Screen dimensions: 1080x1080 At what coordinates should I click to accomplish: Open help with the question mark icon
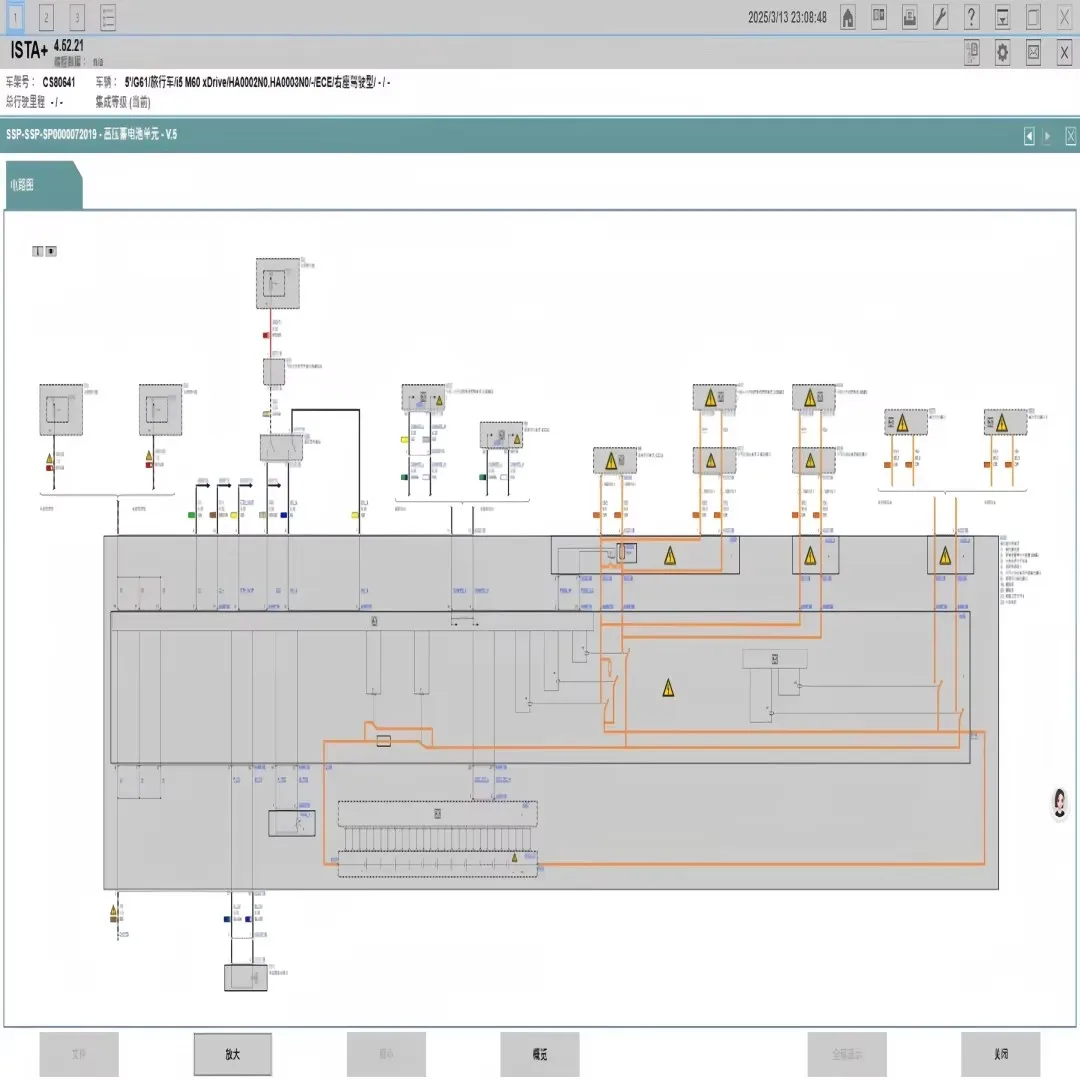point(971,17)
